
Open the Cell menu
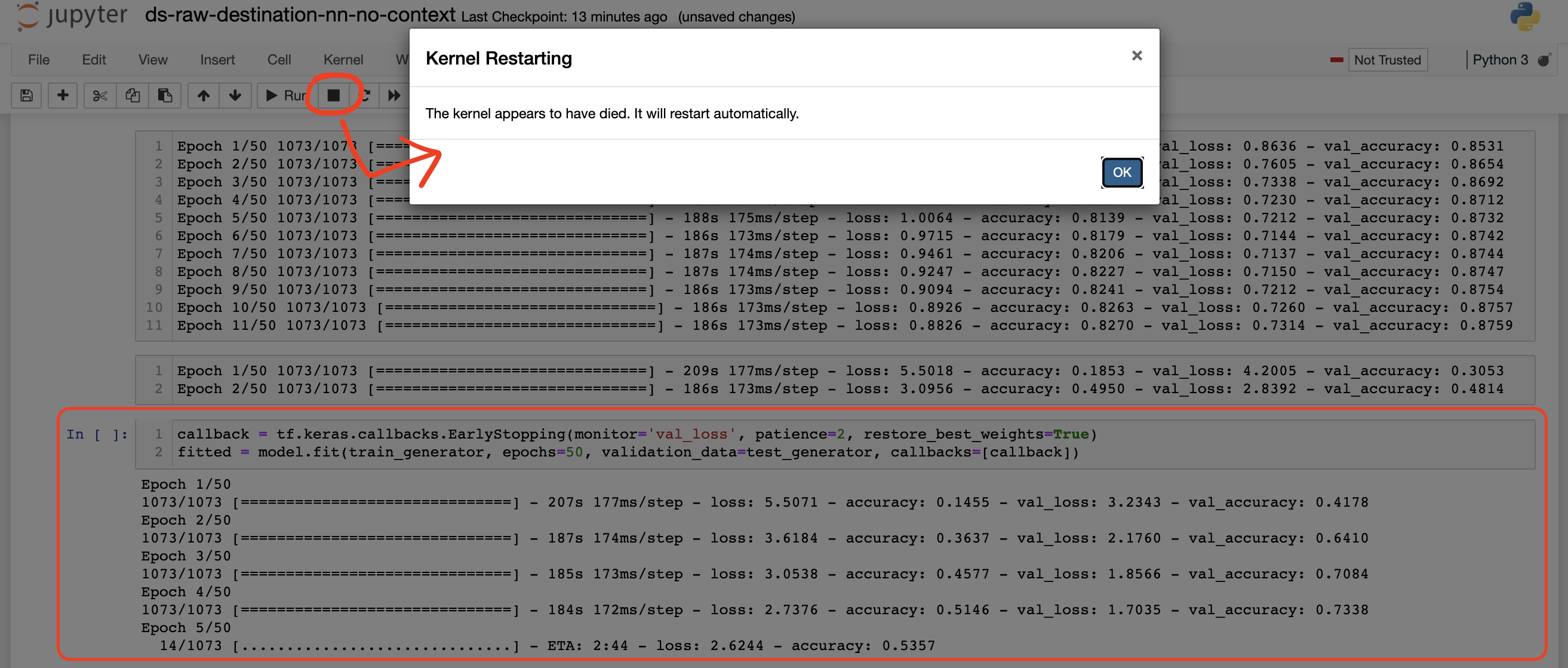point(279,60)
